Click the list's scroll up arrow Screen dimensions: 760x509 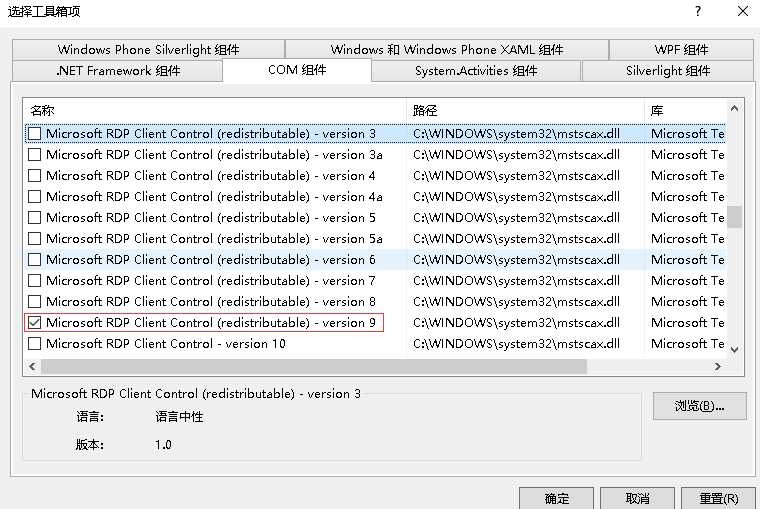pyautogui.click(x=734, y=108)
